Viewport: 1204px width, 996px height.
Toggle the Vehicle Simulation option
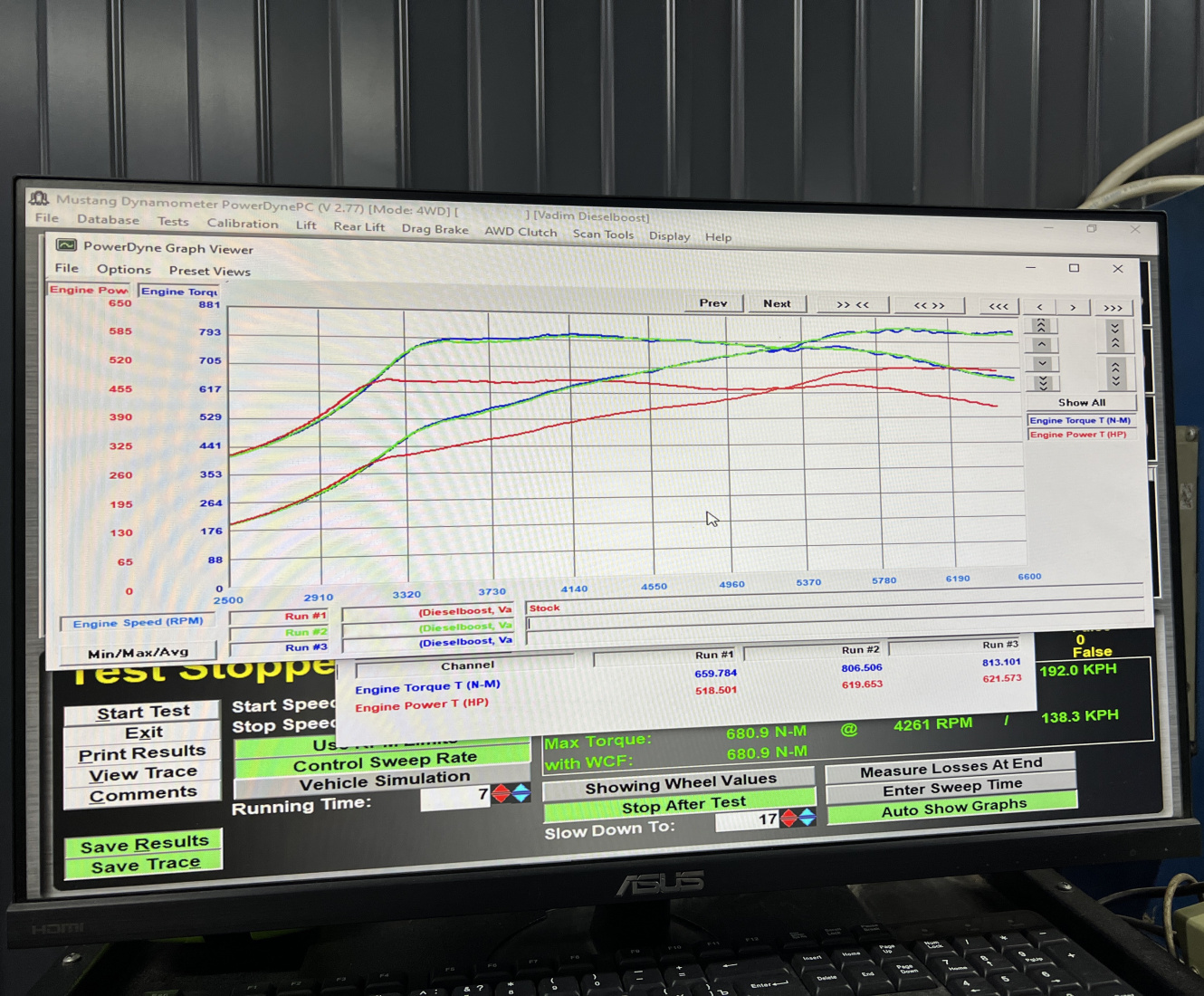[384, 781]
